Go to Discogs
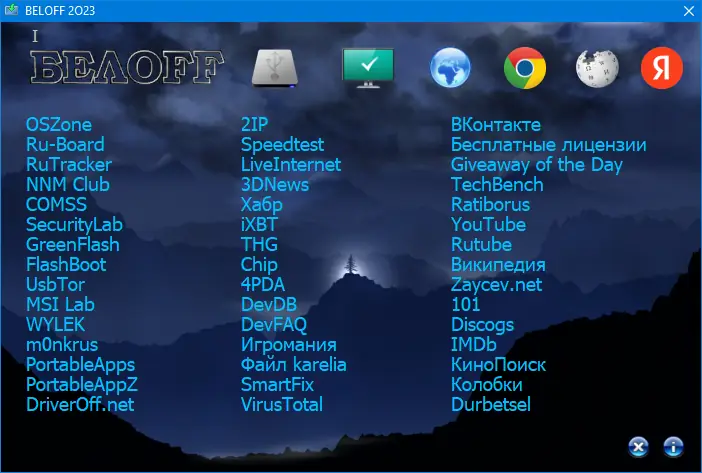Viewport: 702px width, 473px height. click(x=483, y=325)
